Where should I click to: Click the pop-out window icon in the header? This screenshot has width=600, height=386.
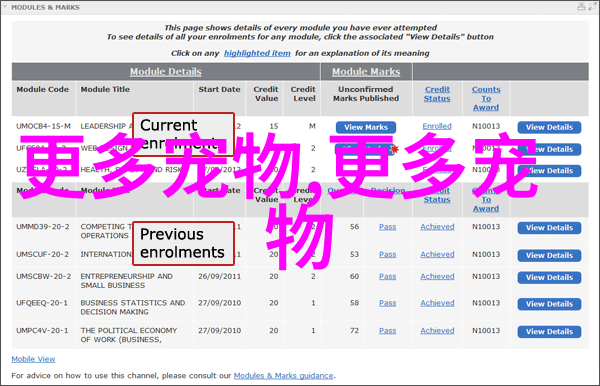click(592, 7)
